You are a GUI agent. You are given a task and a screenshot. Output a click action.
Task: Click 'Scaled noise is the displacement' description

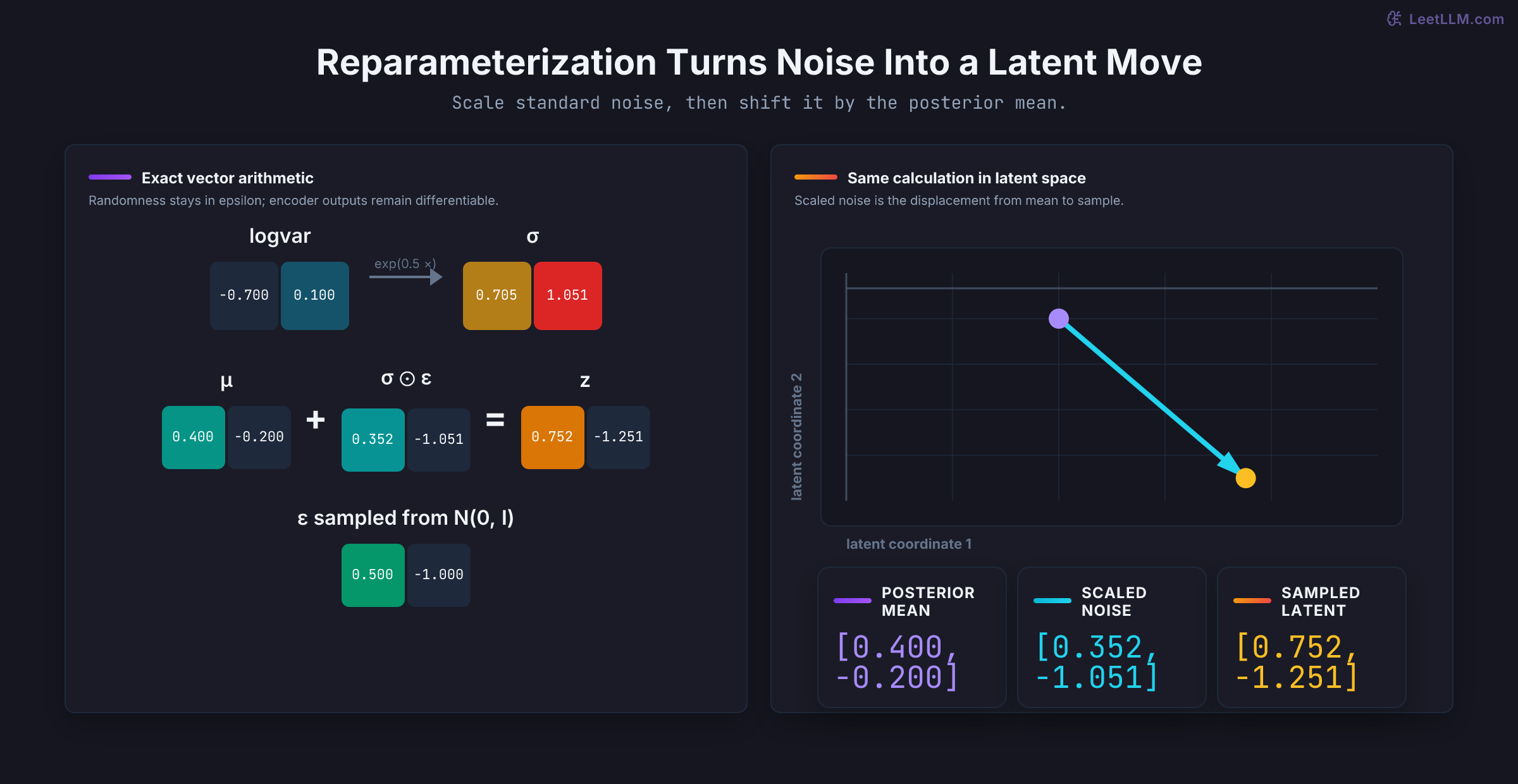(x=959, y=200)
